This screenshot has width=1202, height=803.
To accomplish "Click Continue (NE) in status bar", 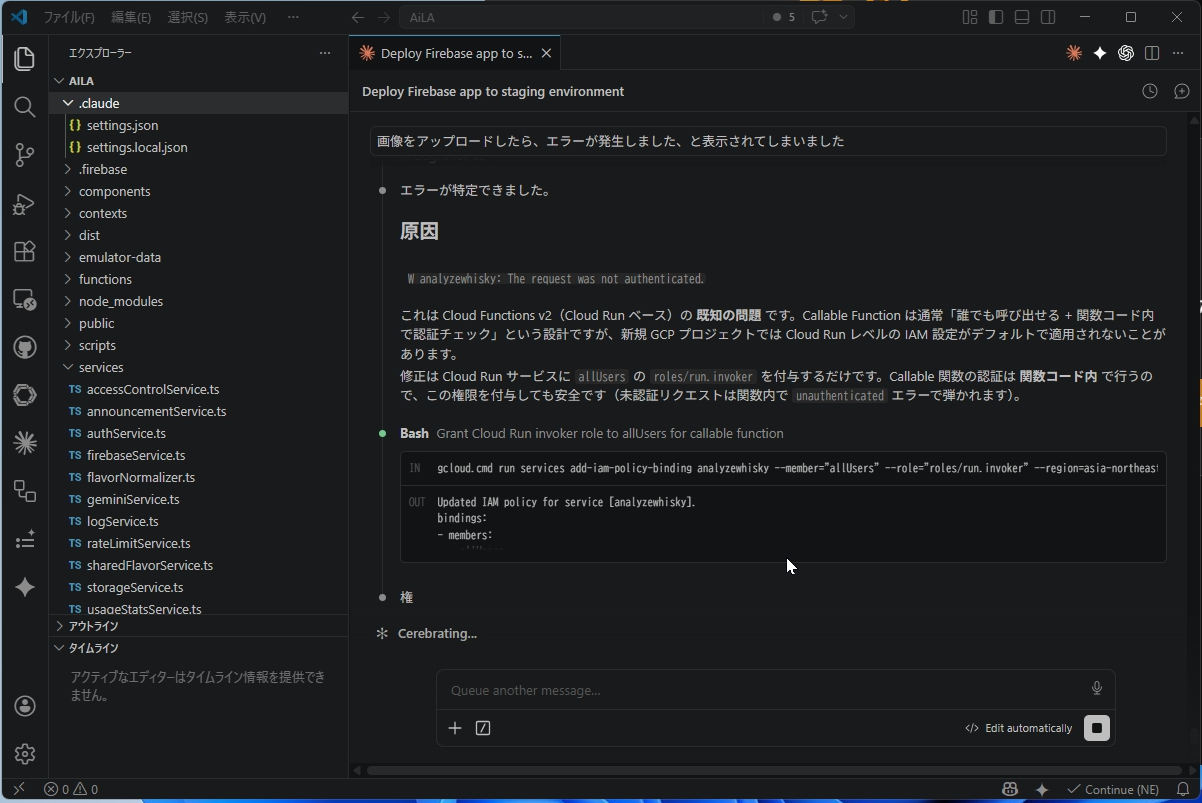I will [1113, 789].
